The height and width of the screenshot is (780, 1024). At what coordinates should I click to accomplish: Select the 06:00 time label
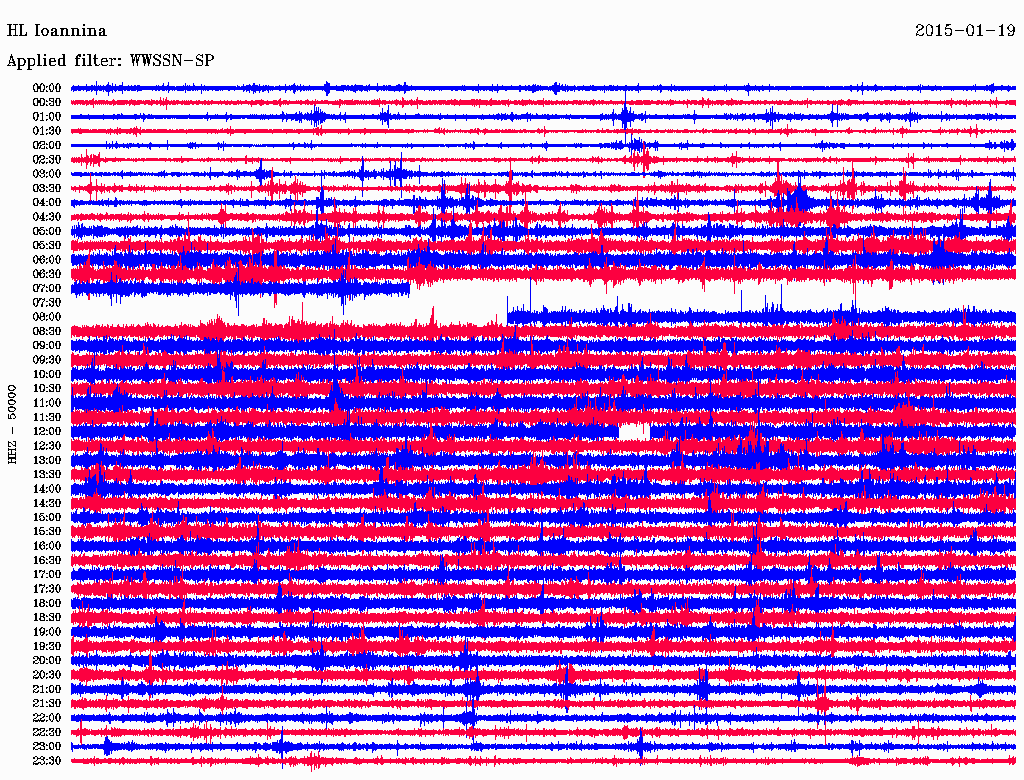[x=47, y=259]
